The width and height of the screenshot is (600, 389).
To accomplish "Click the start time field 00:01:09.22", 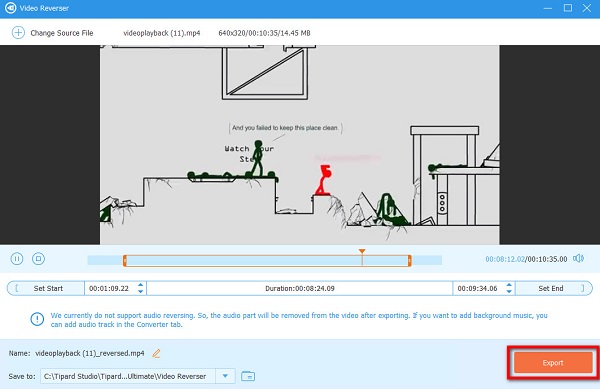I will pos(109,288).
